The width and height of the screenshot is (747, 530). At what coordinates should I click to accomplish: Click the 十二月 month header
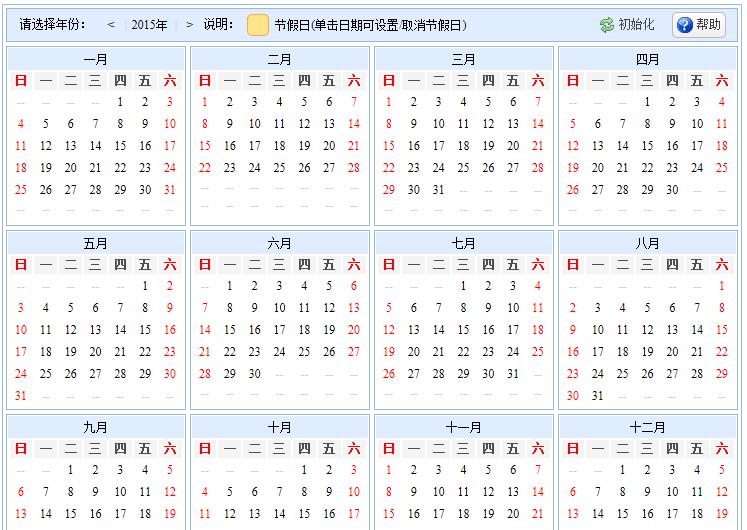647,428
